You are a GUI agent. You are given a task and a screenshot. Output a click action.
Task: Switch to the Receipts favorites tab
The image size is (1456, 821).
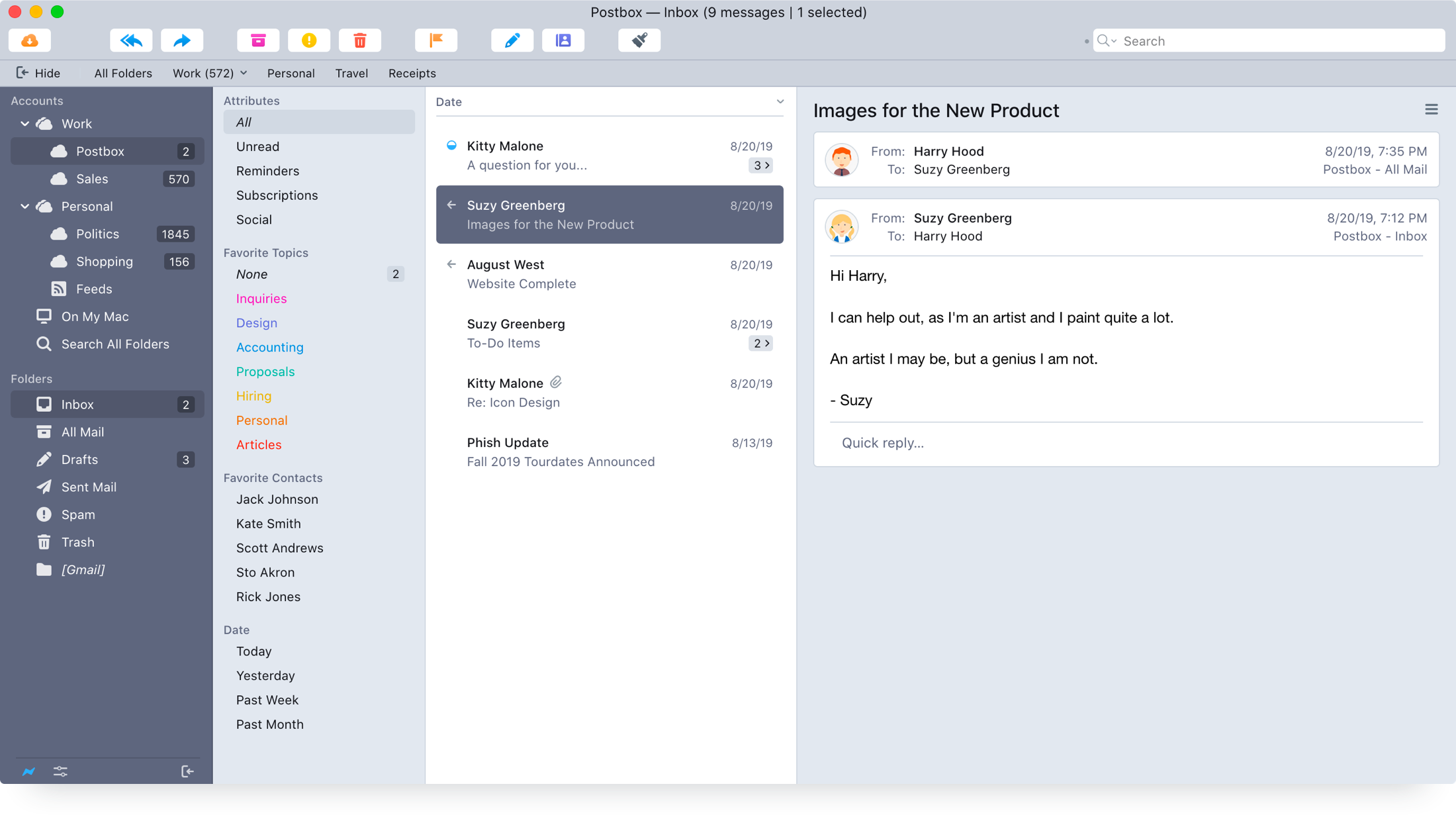coord(412,73)
